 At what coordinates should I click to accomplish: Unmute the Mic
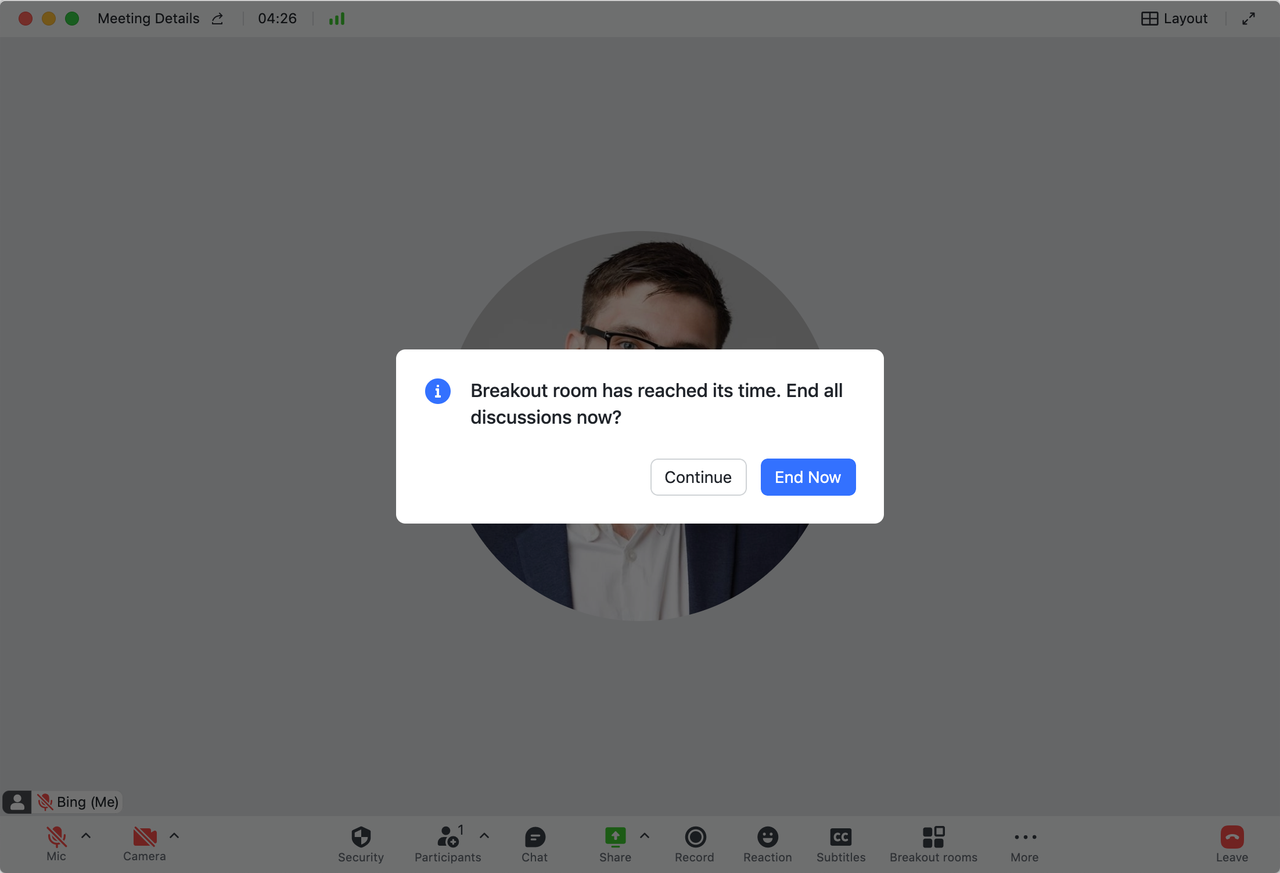(x=56, y=836)
